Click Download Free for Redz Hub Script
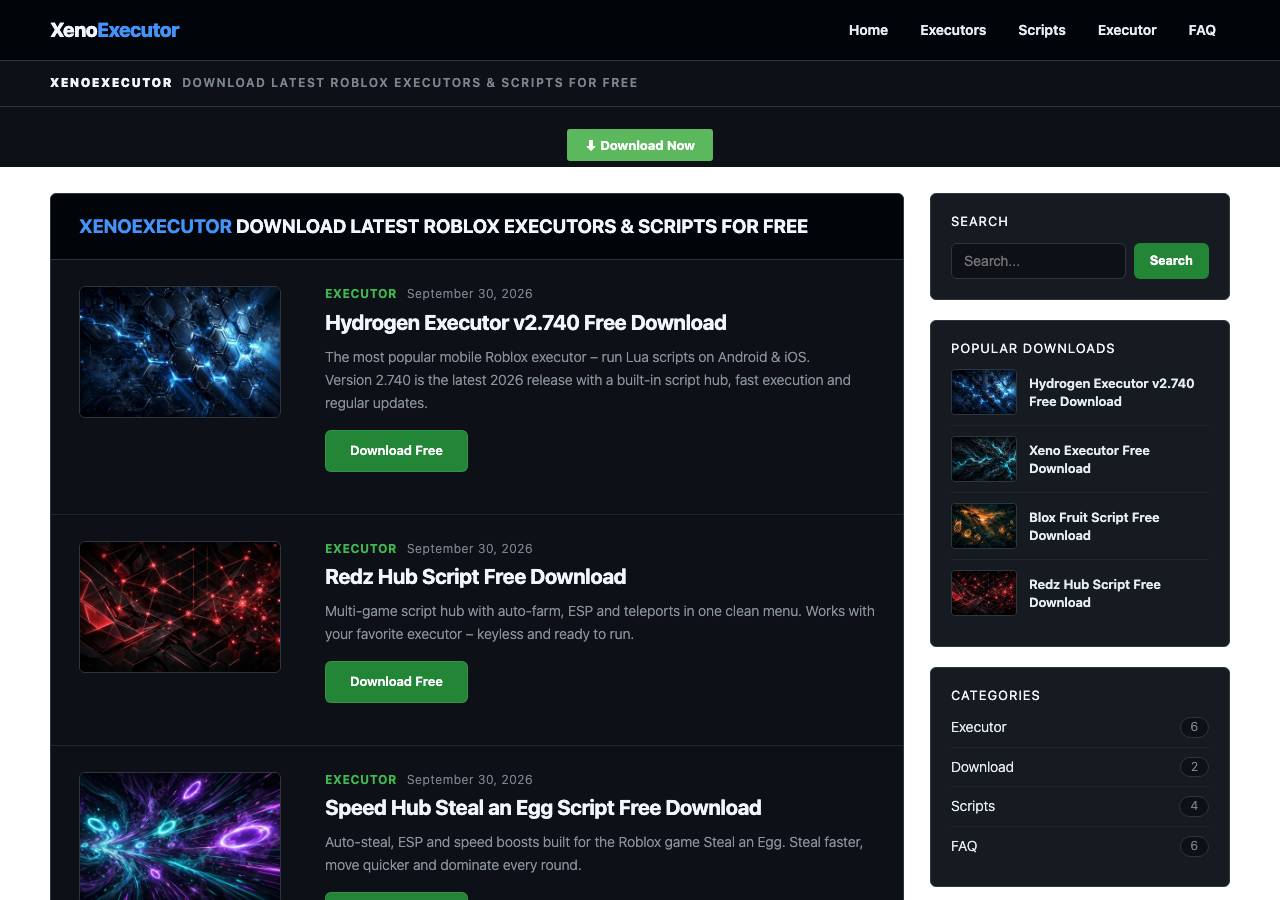The height and width of the screenshot is (900, 1280). [x=396, y=682]
